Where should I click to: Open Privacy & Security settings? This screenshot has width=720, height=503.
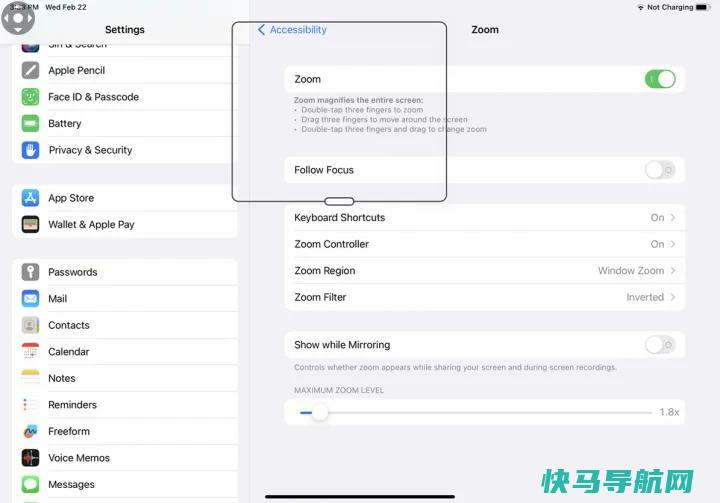point(125,150)
